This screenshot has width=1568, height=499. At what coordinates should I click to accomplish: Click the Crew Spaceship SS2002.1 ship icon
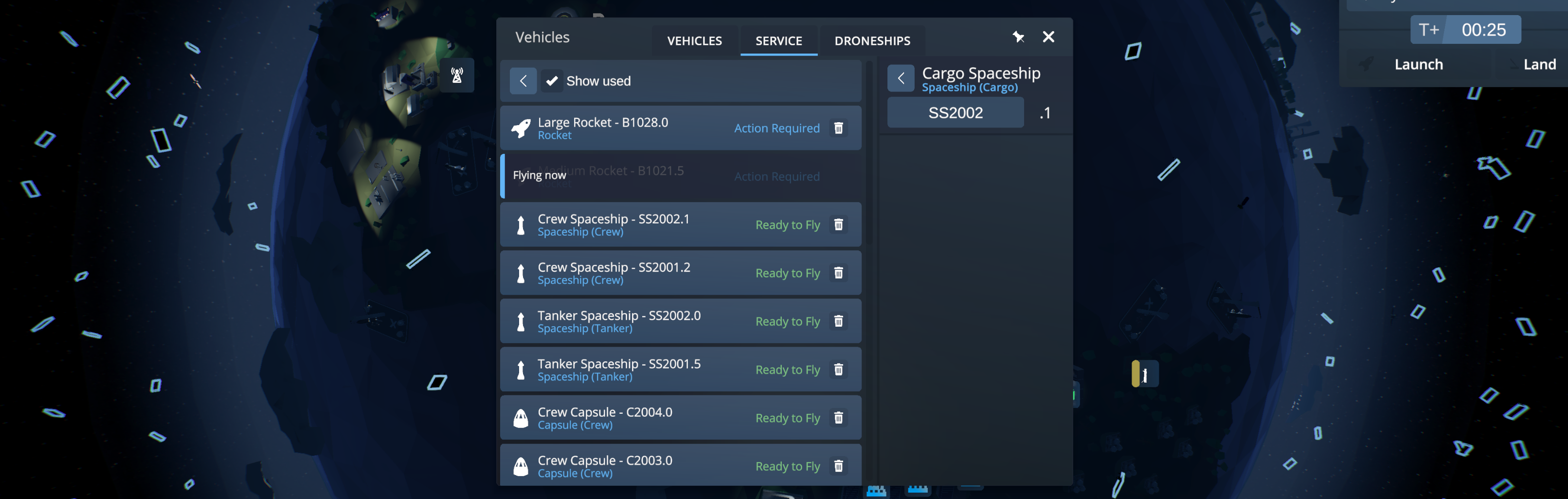521,225
